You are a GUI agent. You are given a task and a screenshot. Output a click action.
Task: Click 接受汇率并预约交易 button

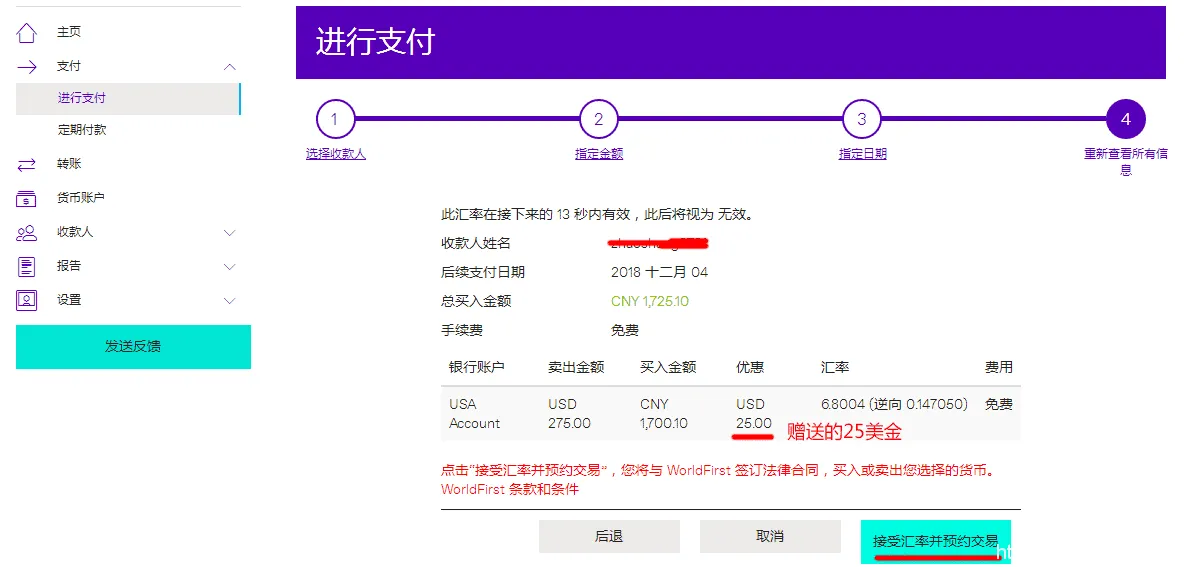tap(936, 541)
